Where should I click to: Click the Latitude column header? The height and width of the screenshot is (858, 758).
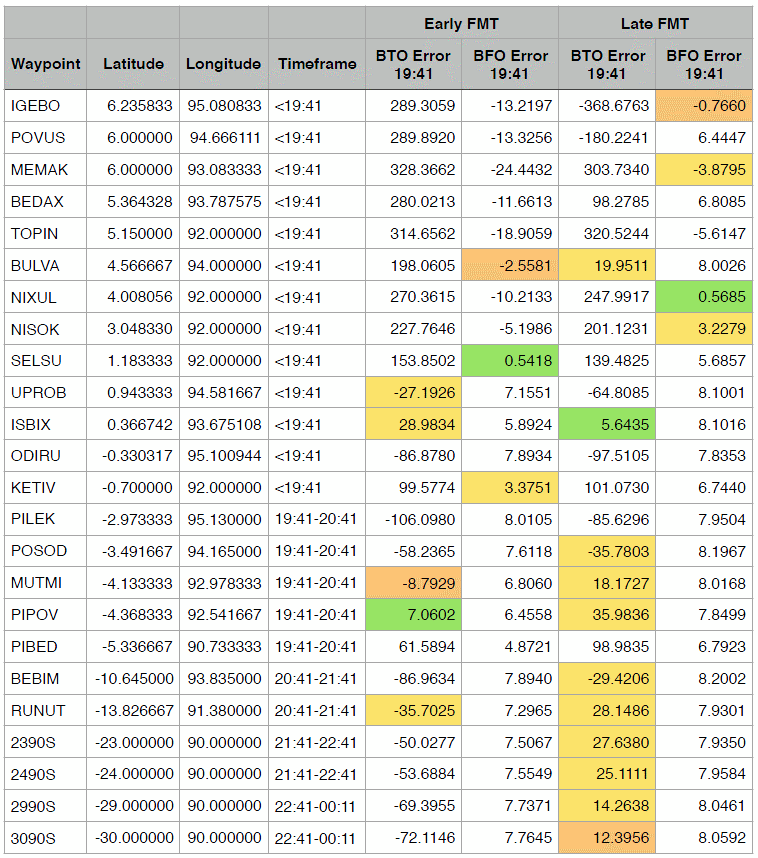pyautogui.click(x=133, y=64)
